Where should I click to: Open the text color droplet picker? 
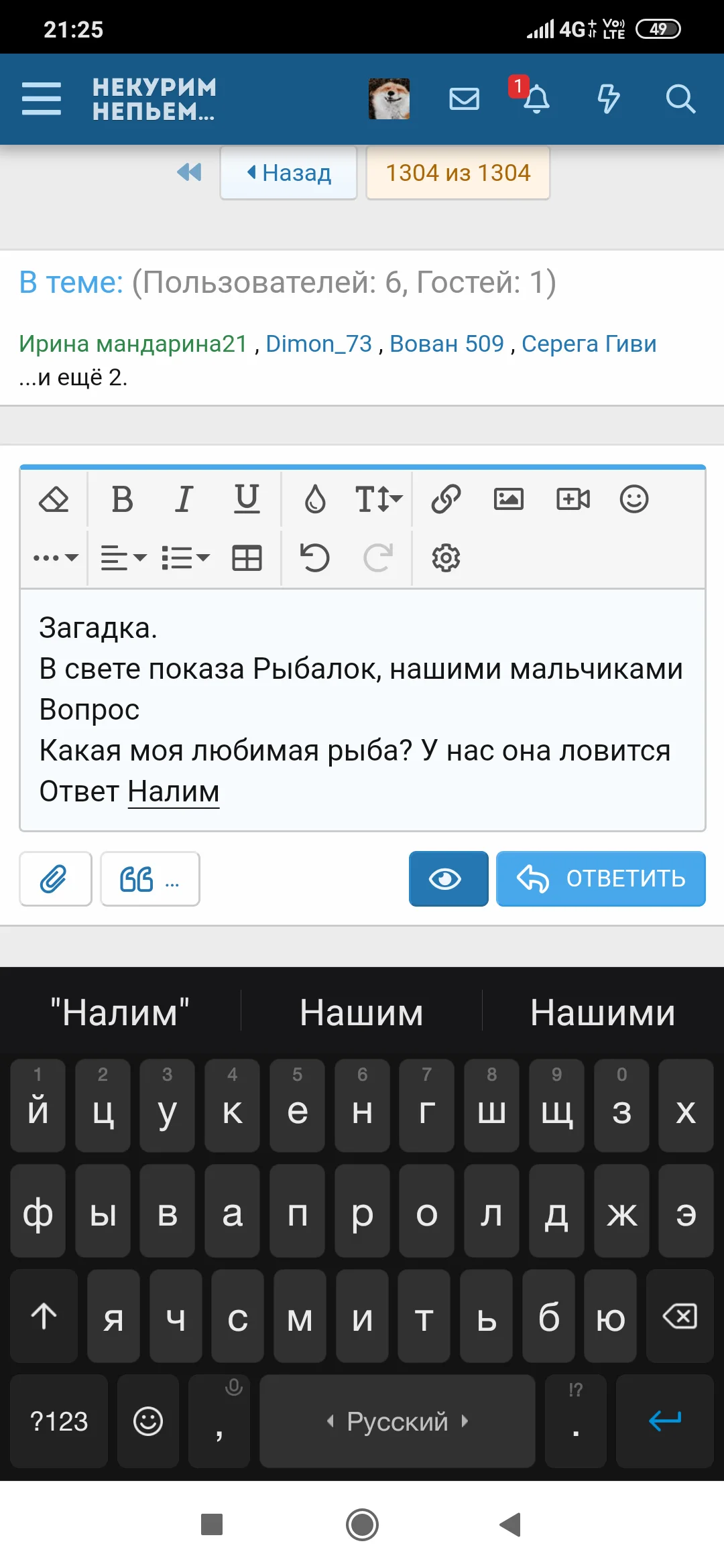[315, 499]
